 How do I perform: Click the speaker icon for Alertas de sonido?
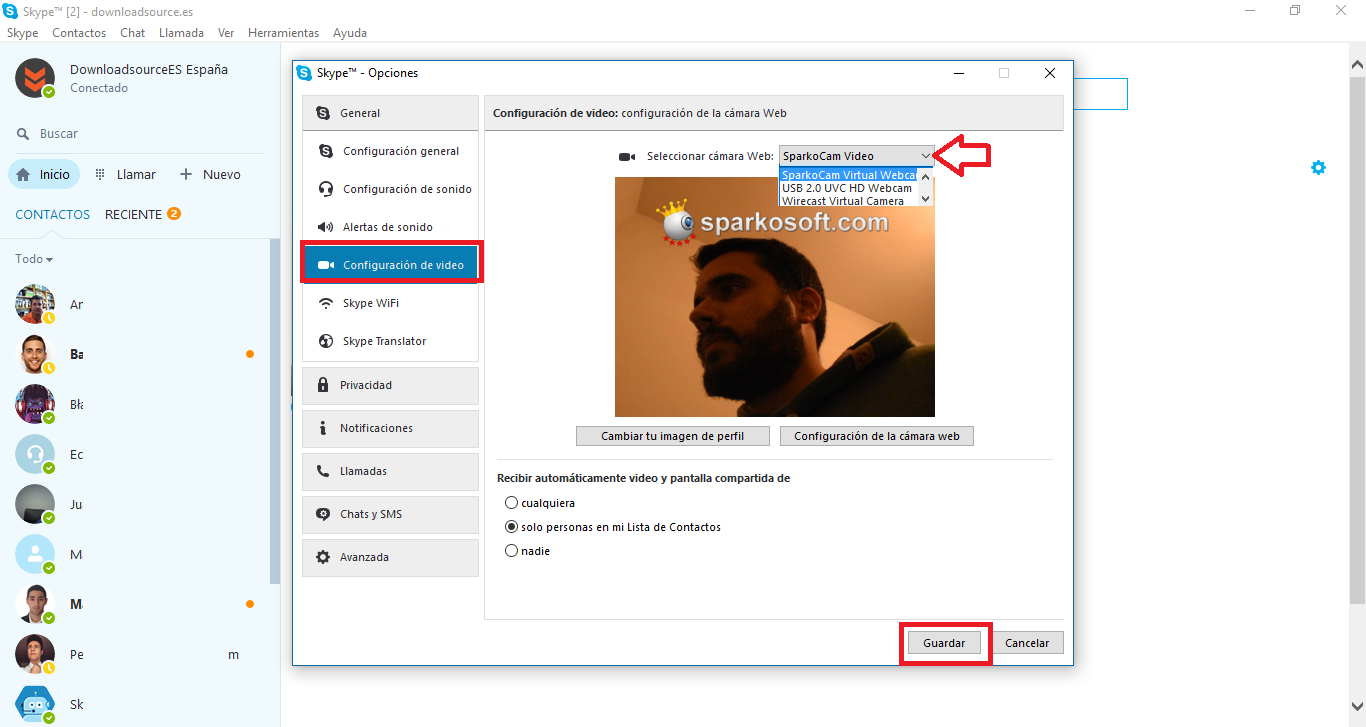click(326, 227)
